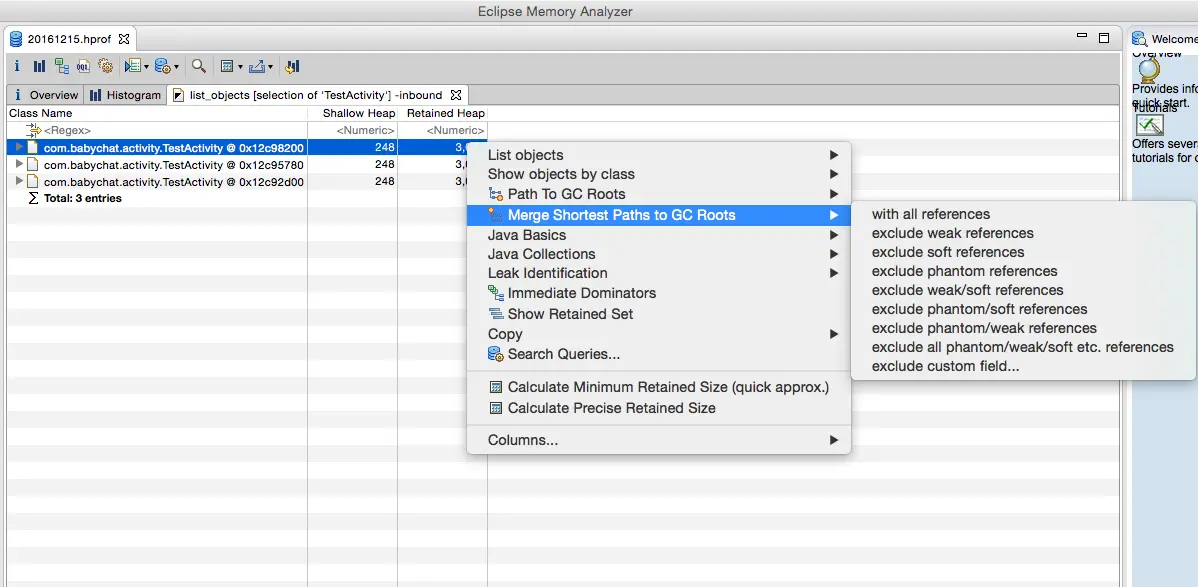The width and height of the screenshot is (1198, 587).
Task: Open the Java Basics submenu
Action: [659, 235]
